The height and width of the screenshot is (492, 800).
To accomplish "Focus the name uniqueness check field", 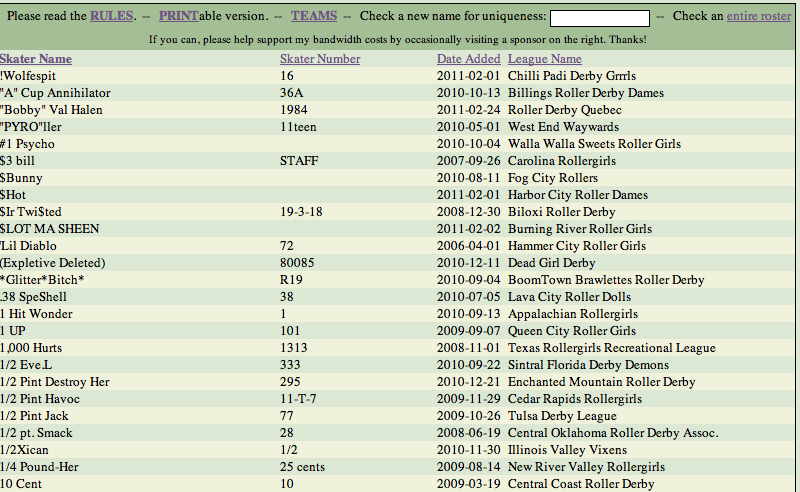I will point(599,18).
